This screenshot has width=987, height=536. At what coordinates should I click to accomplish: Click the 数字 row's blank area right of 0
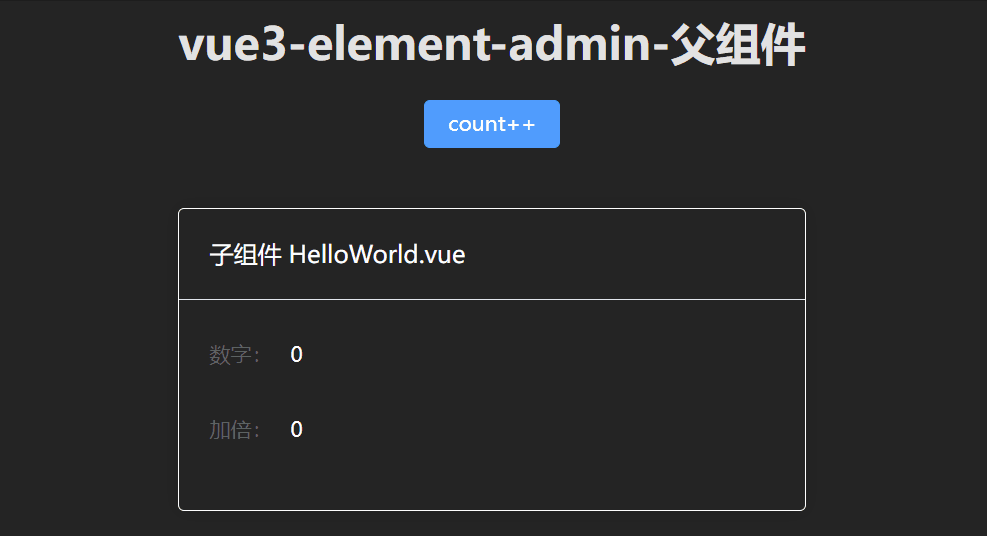(550, 355)
